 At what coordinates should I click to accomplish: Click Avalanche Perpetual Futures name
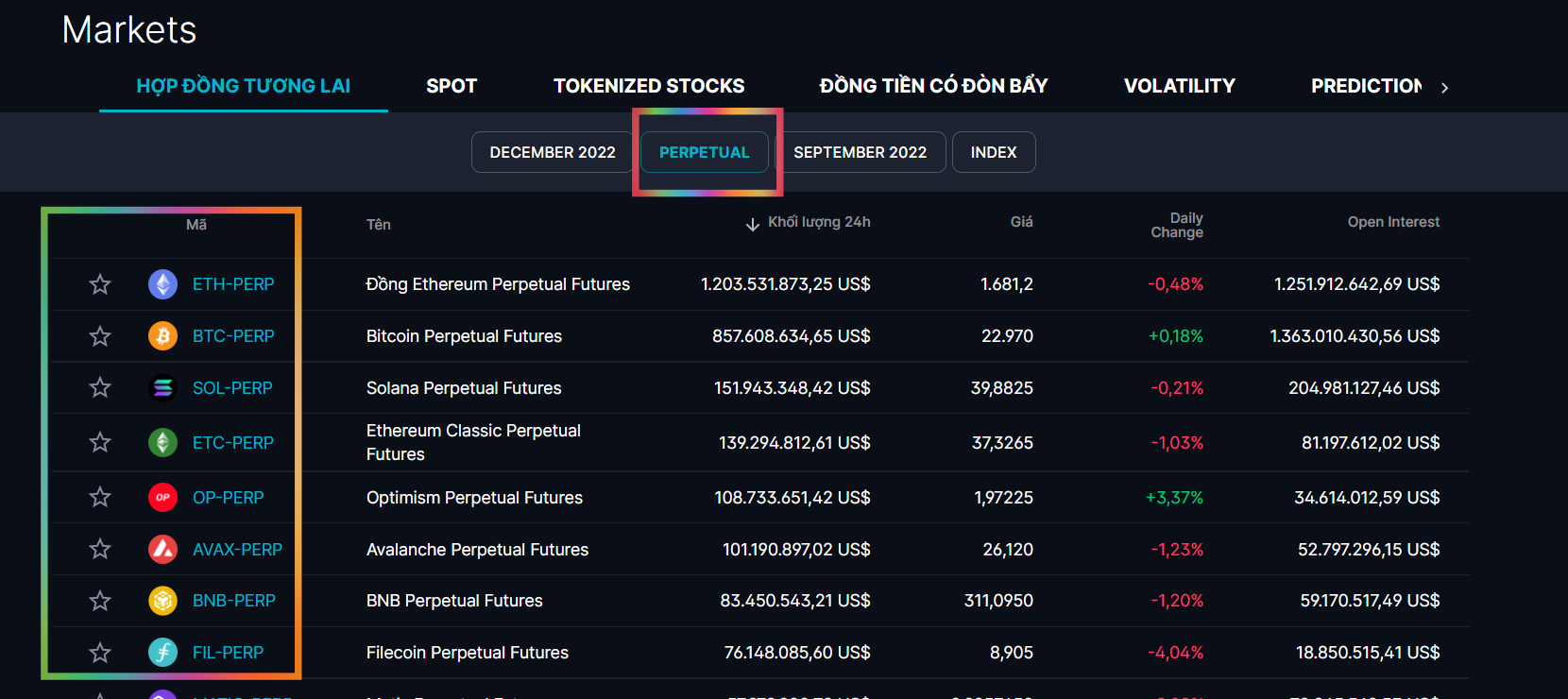coord(477,550)
